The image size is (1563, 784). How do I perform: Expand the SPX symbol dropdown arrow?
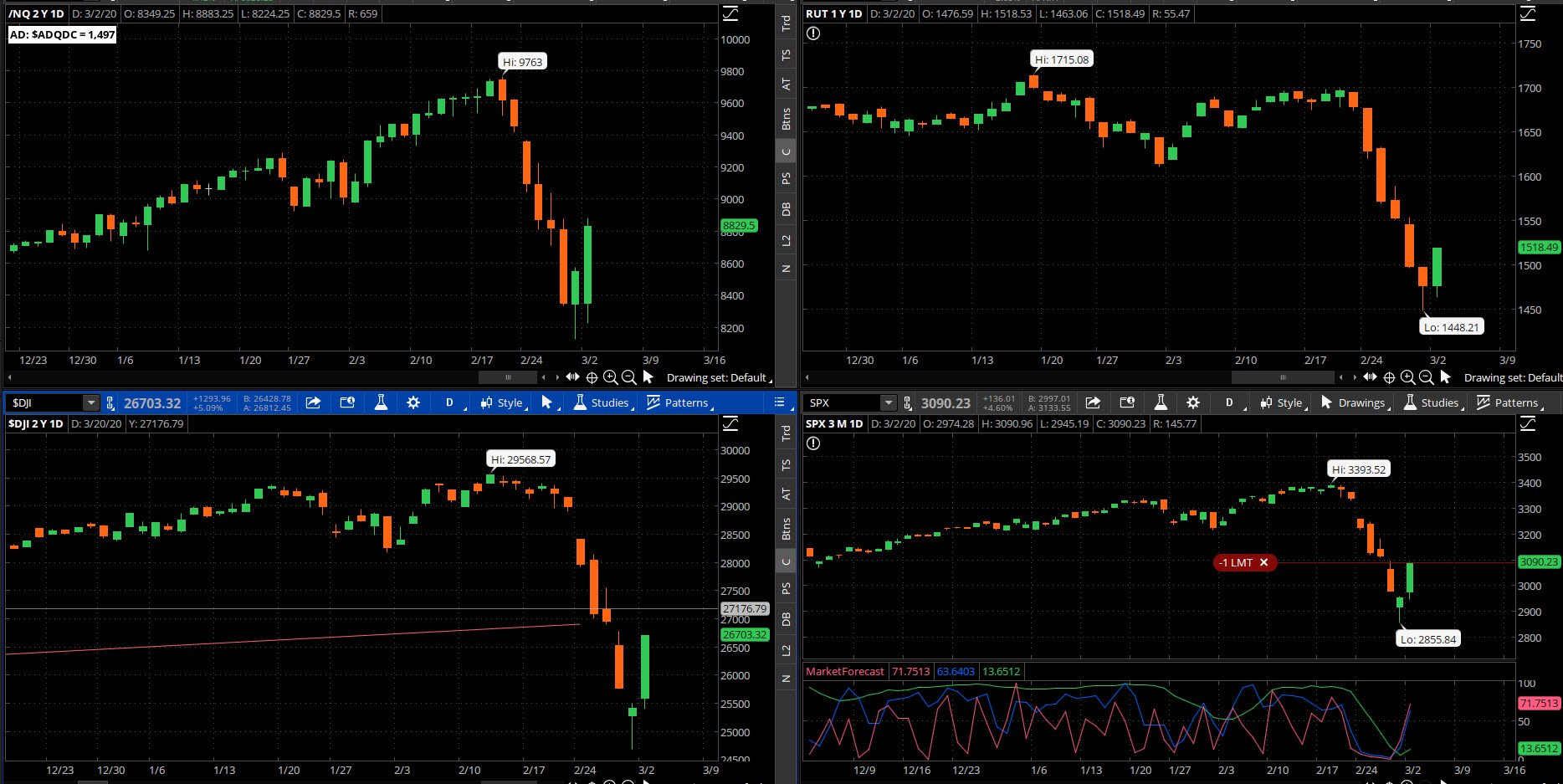889,403
